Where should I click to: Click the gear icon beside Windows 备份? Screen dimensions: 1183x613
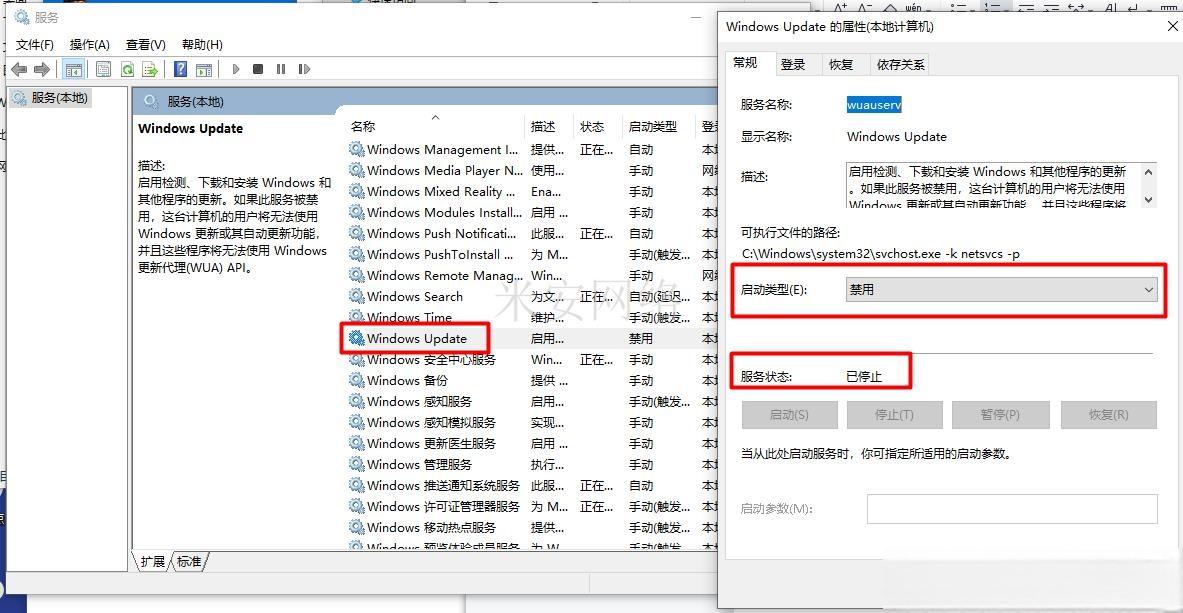(356, 380)
